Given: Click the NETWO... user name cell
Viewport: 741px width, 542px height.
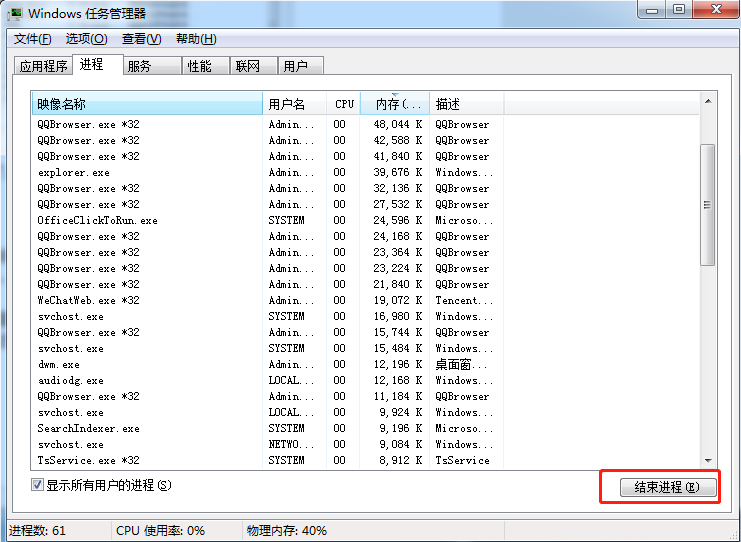Looking at the screenshot, I should (291, 444).
